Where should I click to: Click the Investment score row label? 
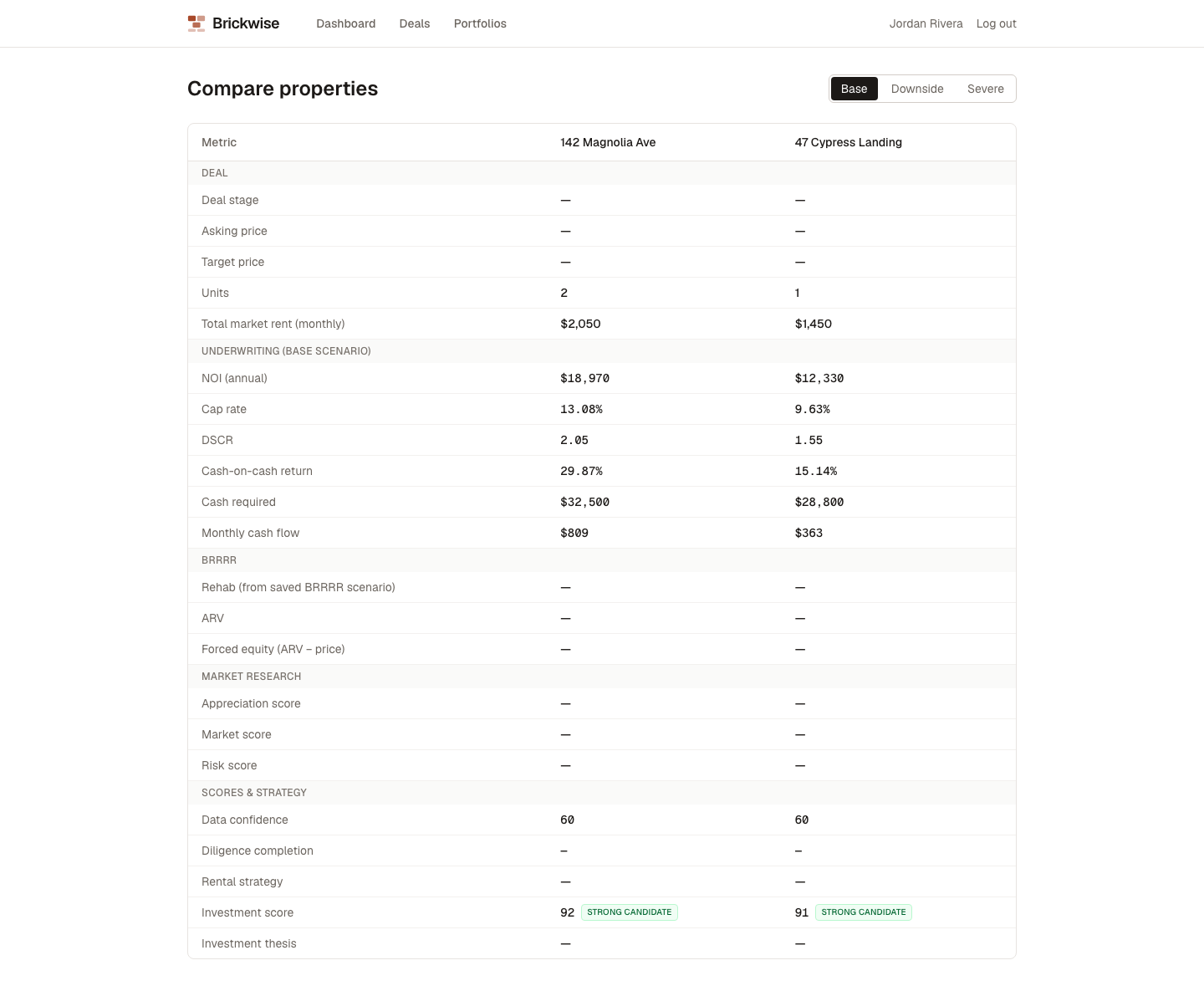tap(247, 912)
